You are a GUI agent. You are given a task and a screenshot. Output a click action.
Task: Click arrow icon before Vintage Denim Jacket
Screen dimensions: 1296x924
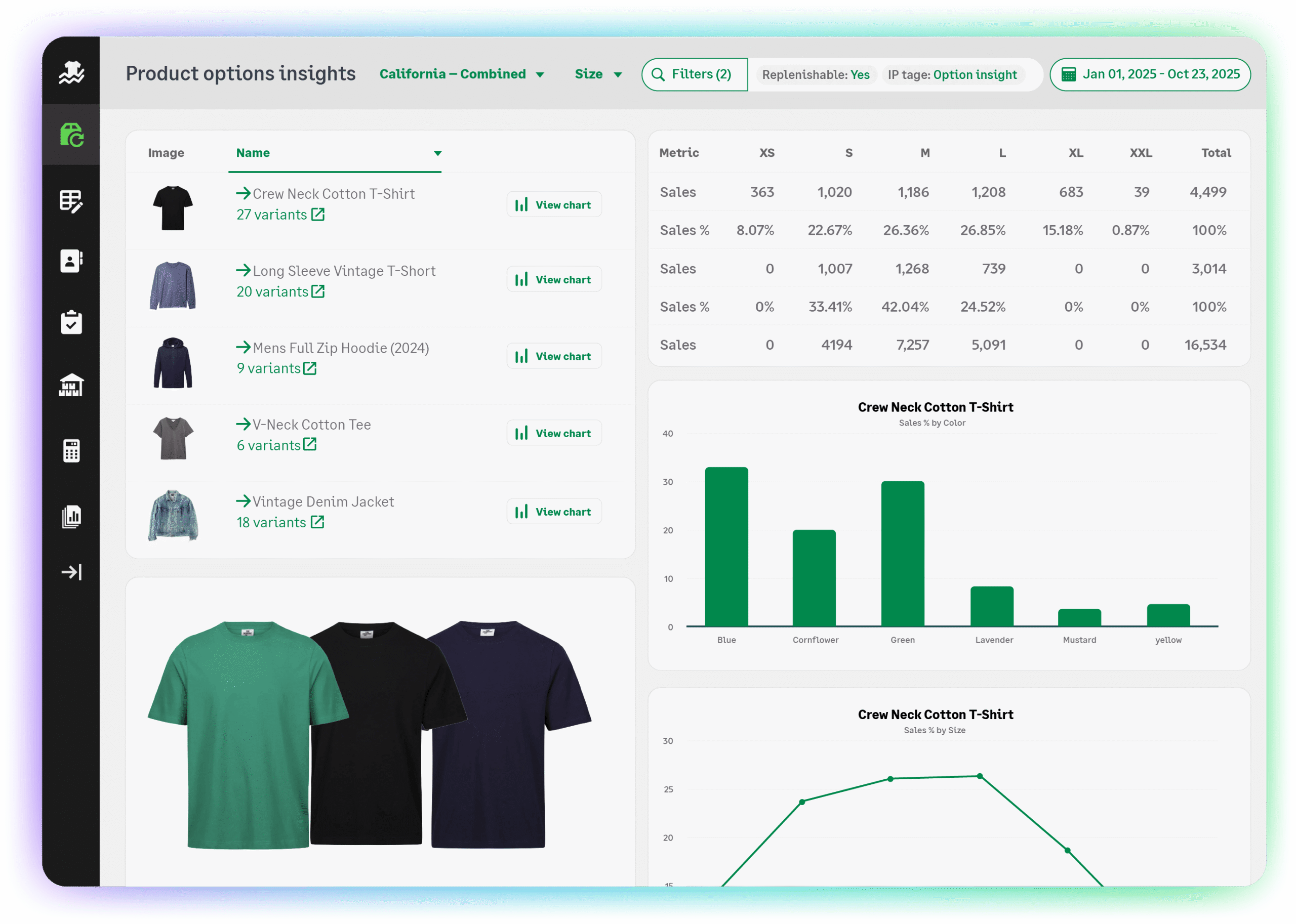(x=244, y=500)
